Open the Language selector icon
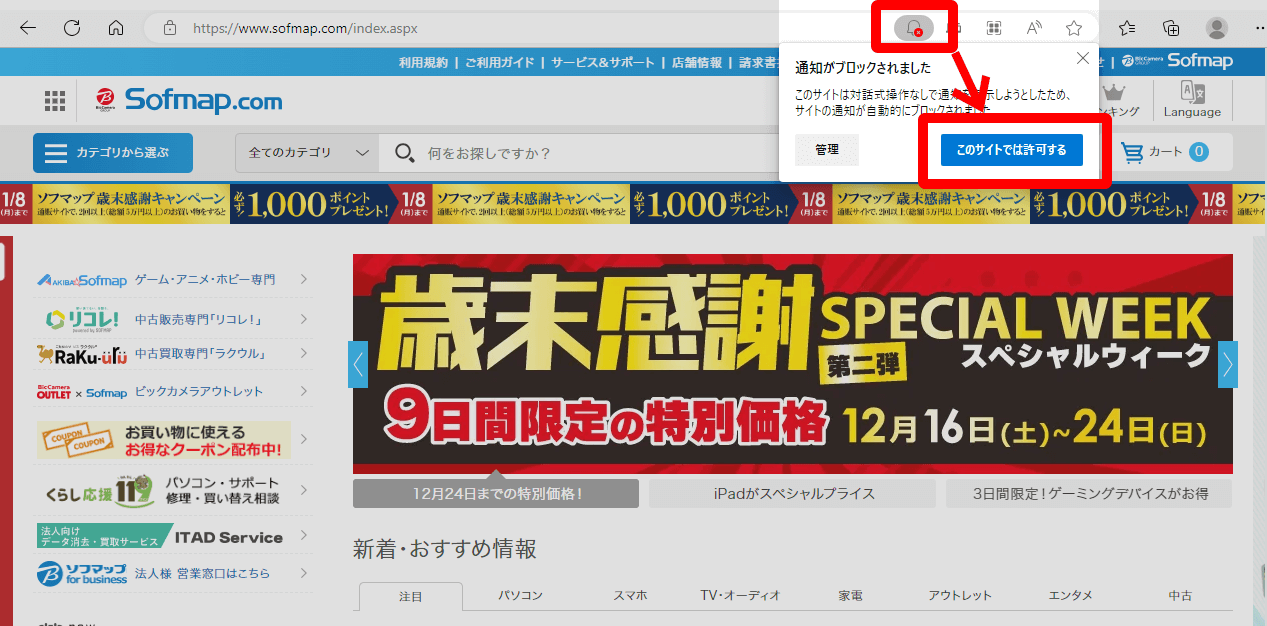Viewport: 1267px width, 626px height. (x=1192, y=100)
